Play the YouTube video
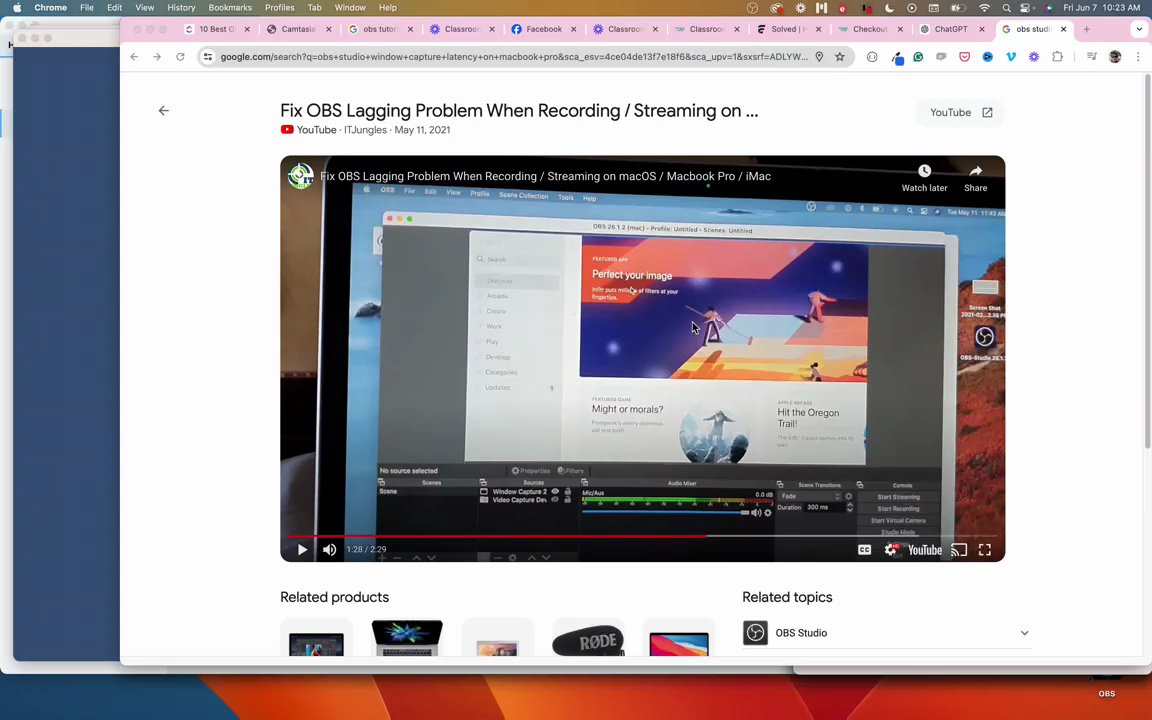The image size is (1152, 720). coord(302,550)
